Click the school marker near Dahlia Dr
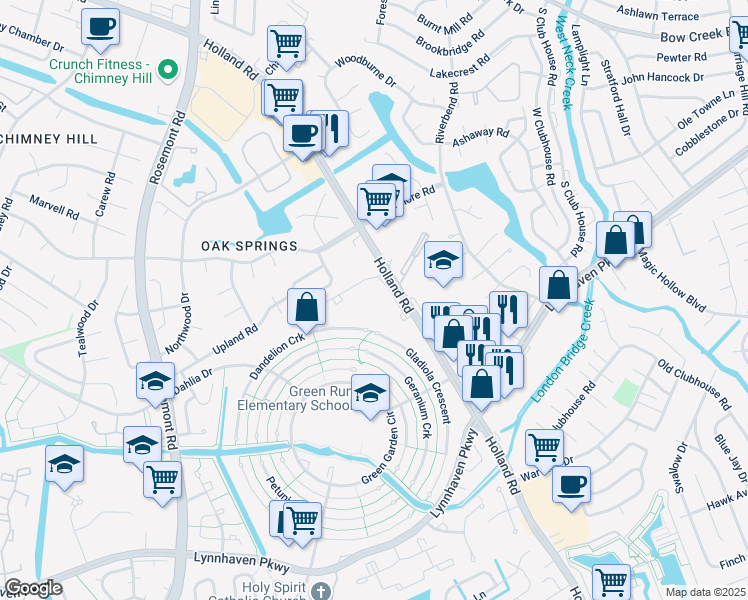 pyautogui.click(x=156, y=382)
